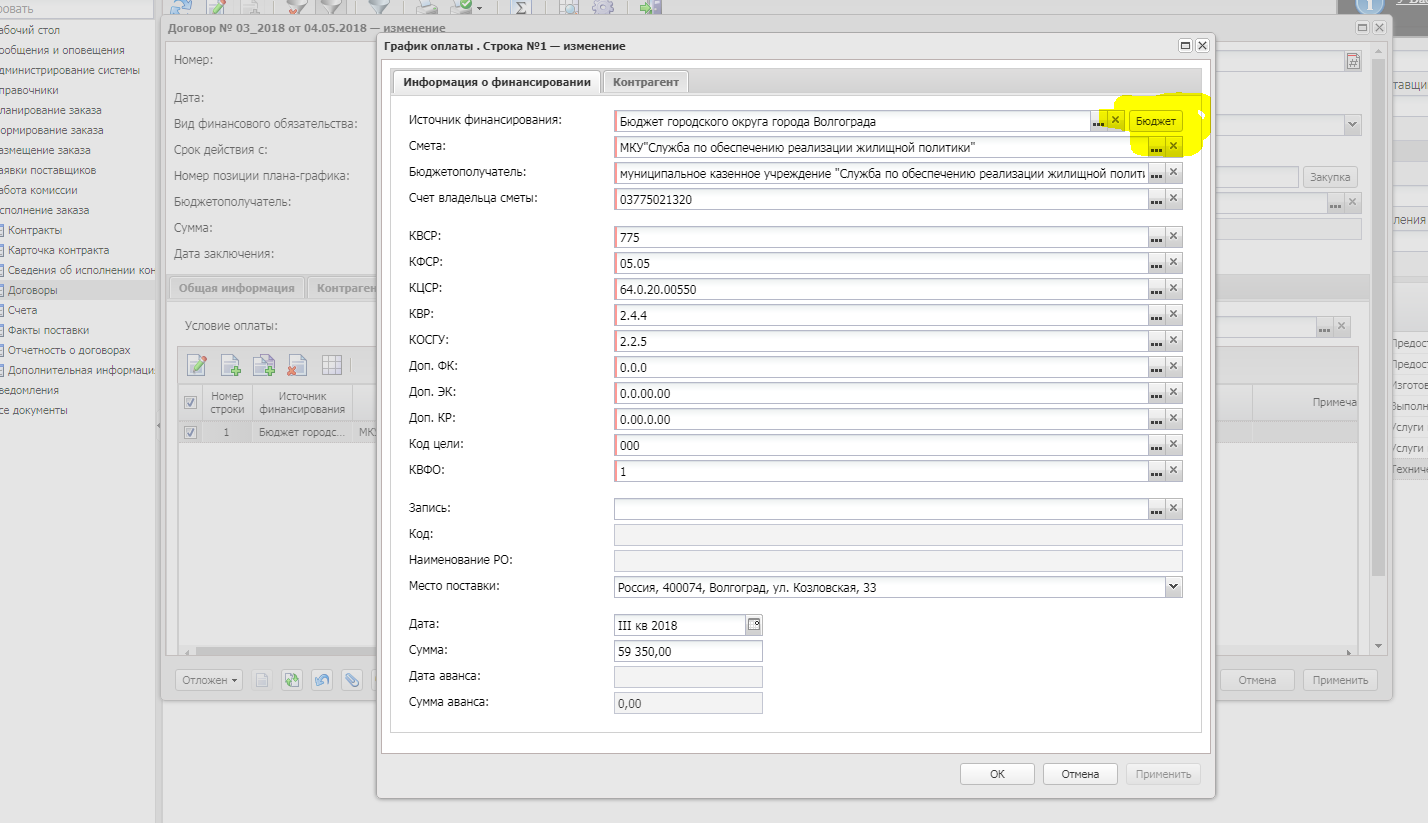Select the Информация о финансировании tab
This screenshot has height=823, width=1428.
496,82
